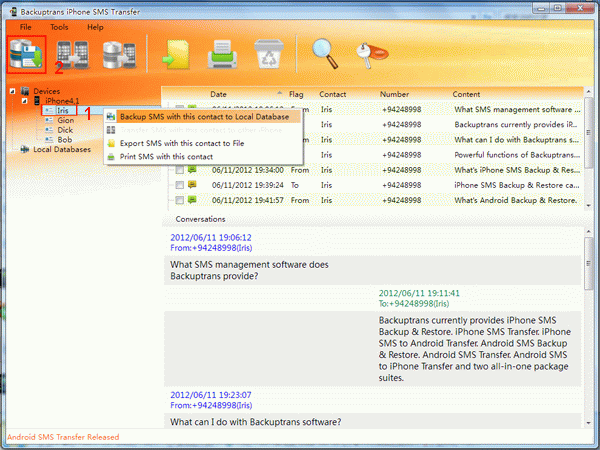Click the message list scroll up arrow
600x450 pixels.
coord(589,91)
